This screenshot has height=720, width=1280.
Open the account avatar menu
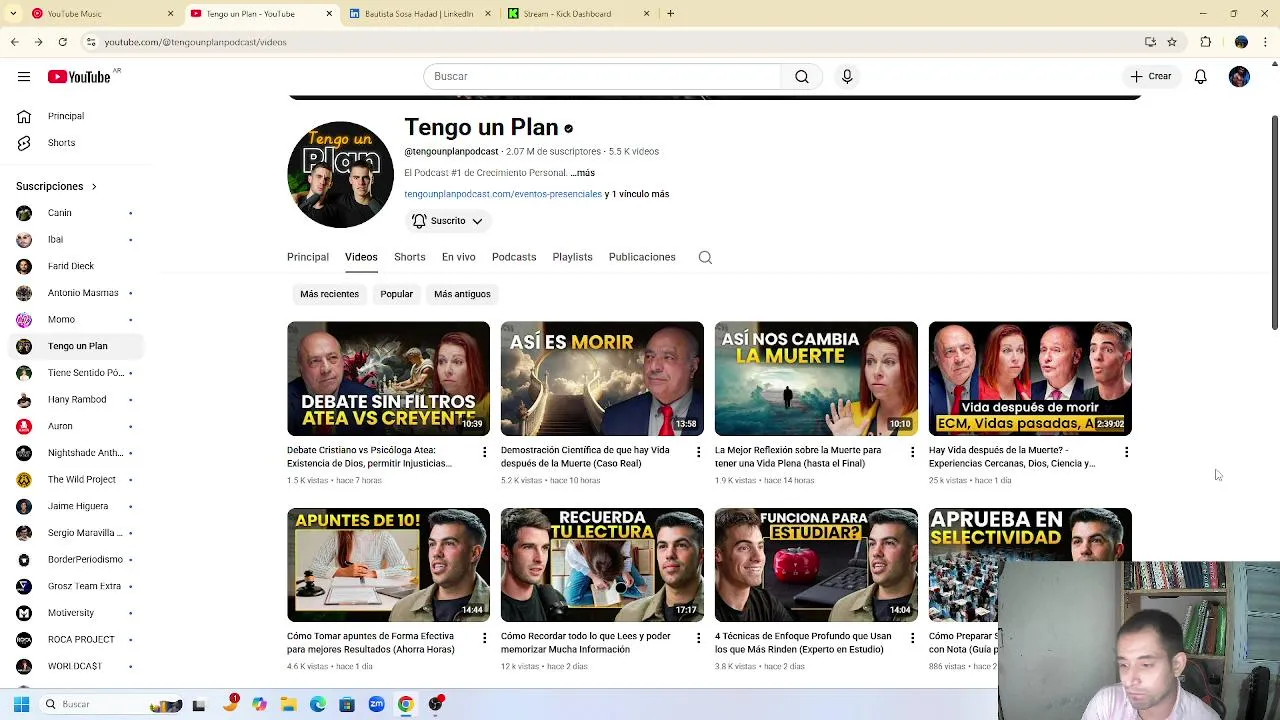click(x=1239, y=76)
